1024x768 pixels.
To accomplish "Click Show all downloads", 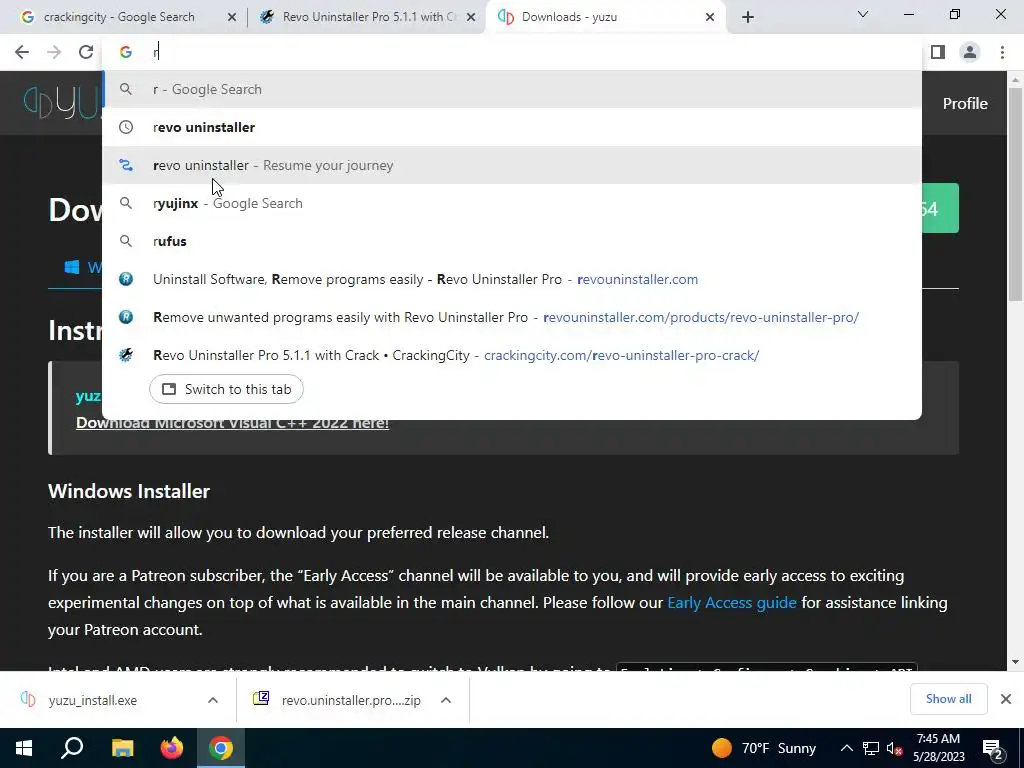I will click(948, 699).
